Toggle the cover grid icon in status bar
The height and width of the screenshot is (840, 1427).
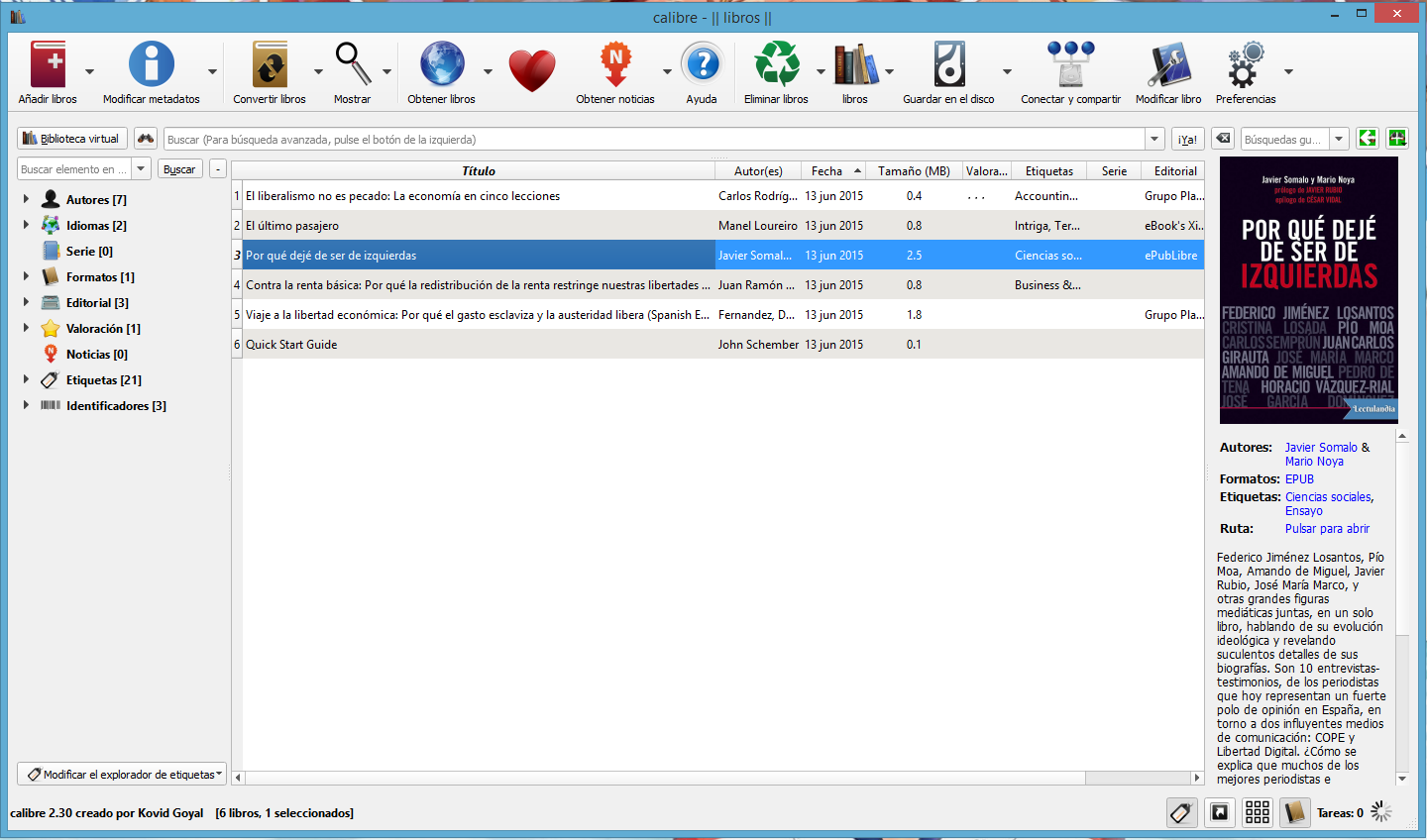pos(1258,813)
